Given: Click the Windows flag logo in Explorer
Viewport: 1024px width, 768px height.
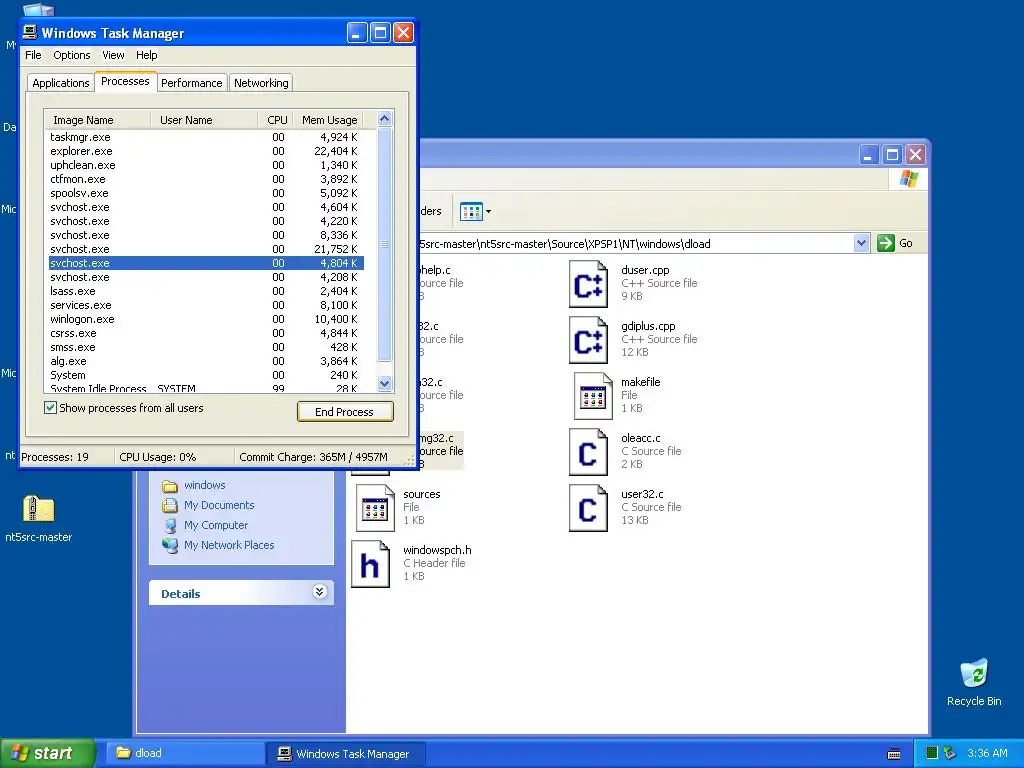Looking at the screenshot, I should pos(908,179).
